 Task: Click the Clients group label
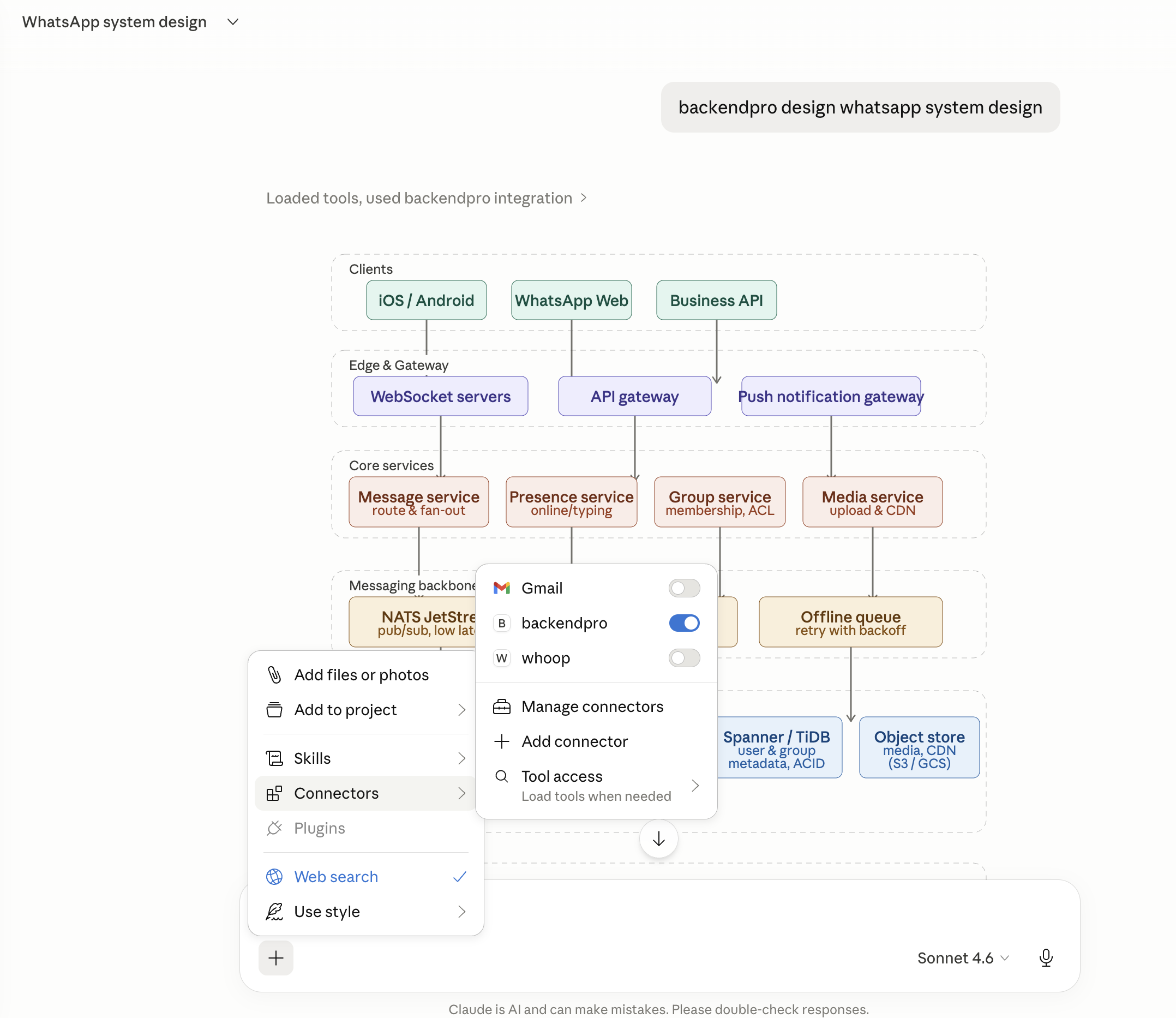(371, 269)
